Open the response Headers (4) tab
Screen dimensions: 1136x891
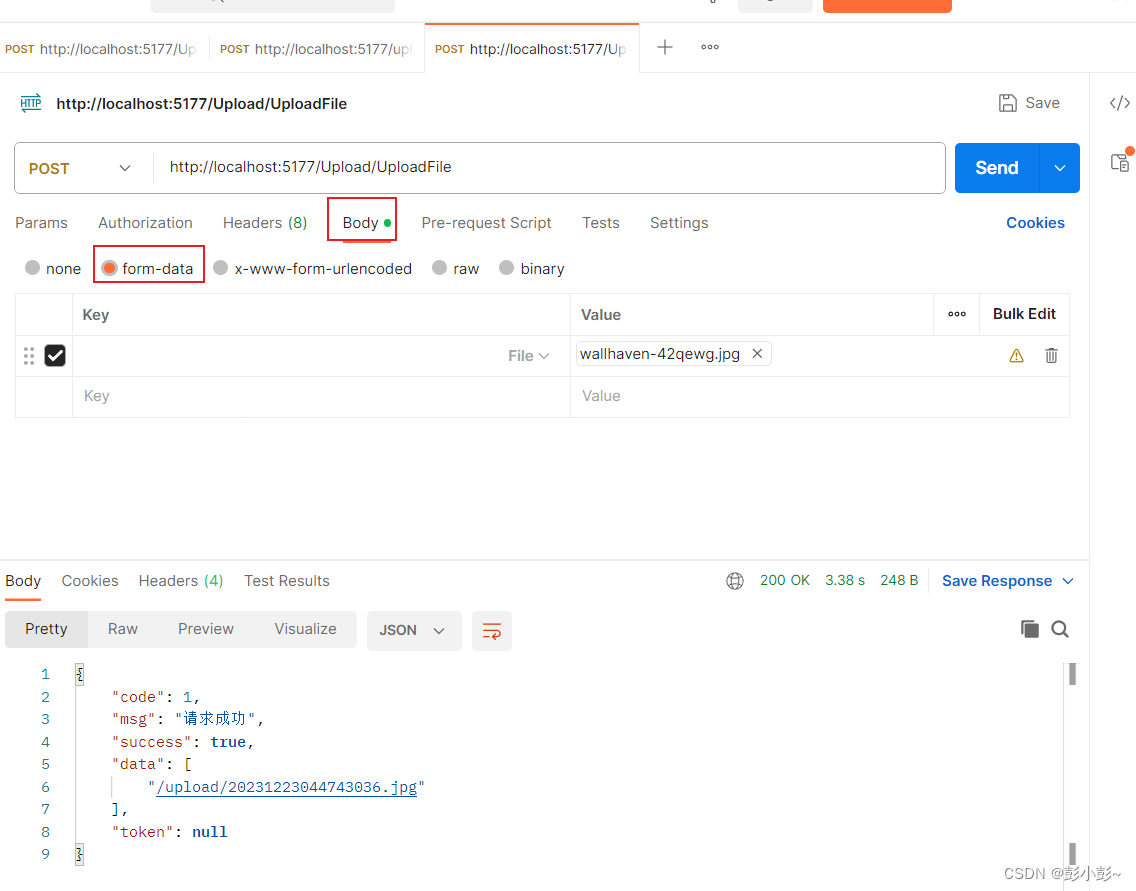[x=181, y=581]
